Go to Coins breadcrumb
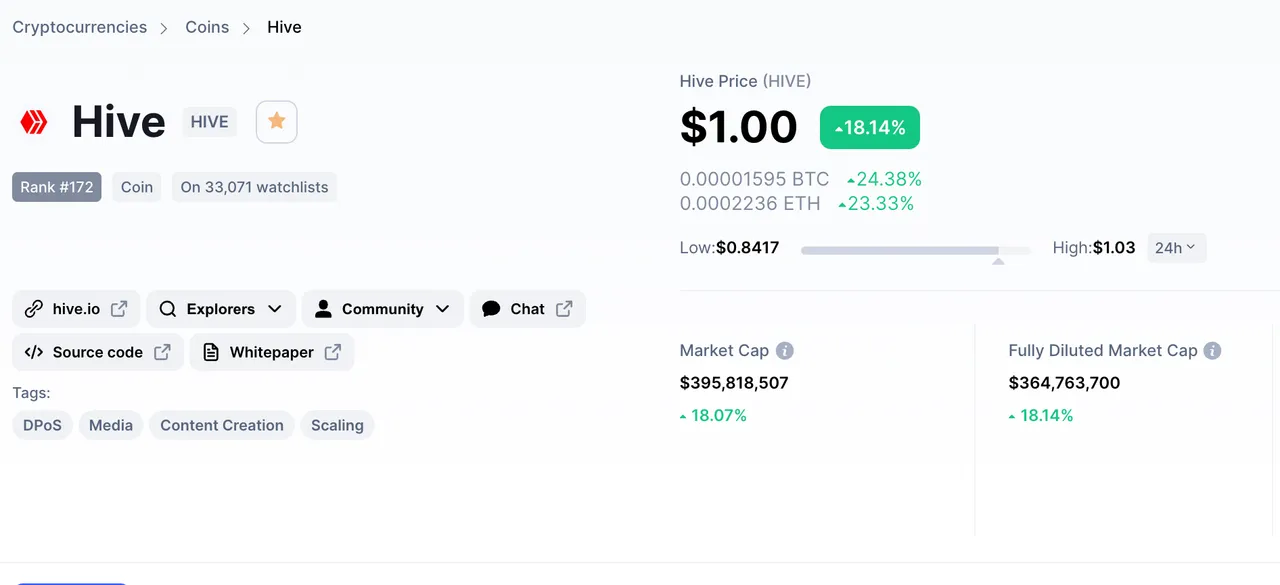Image resolution: width=1280 pixels, height=585 pixels. click(207, 27)
